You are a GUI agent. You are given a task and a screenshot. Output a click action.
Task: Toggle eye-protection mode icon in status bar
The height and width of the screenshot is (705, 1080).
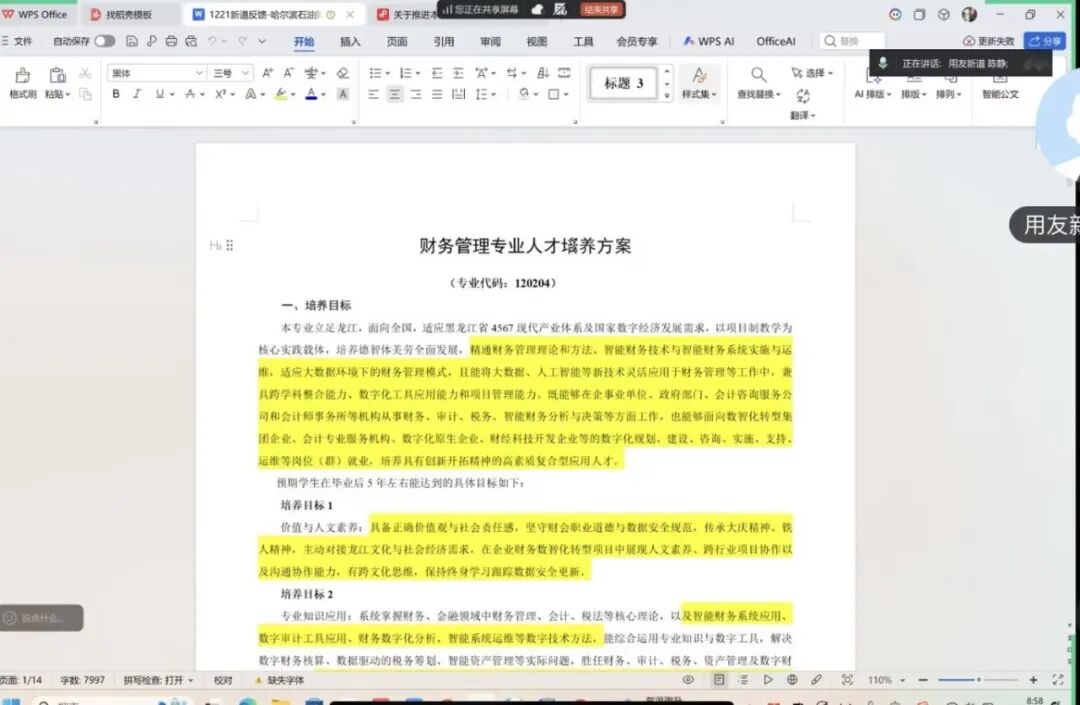click(x=688, y=680)
